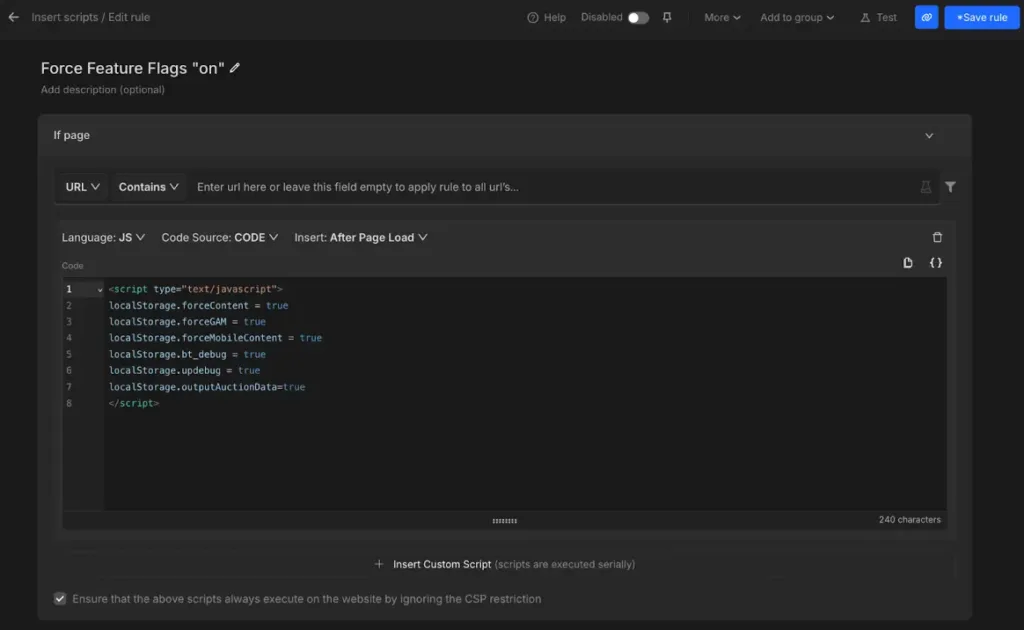Click the Help question mark icon
The width and height of the screenshot is (1024, 630).
click(533, 18)
